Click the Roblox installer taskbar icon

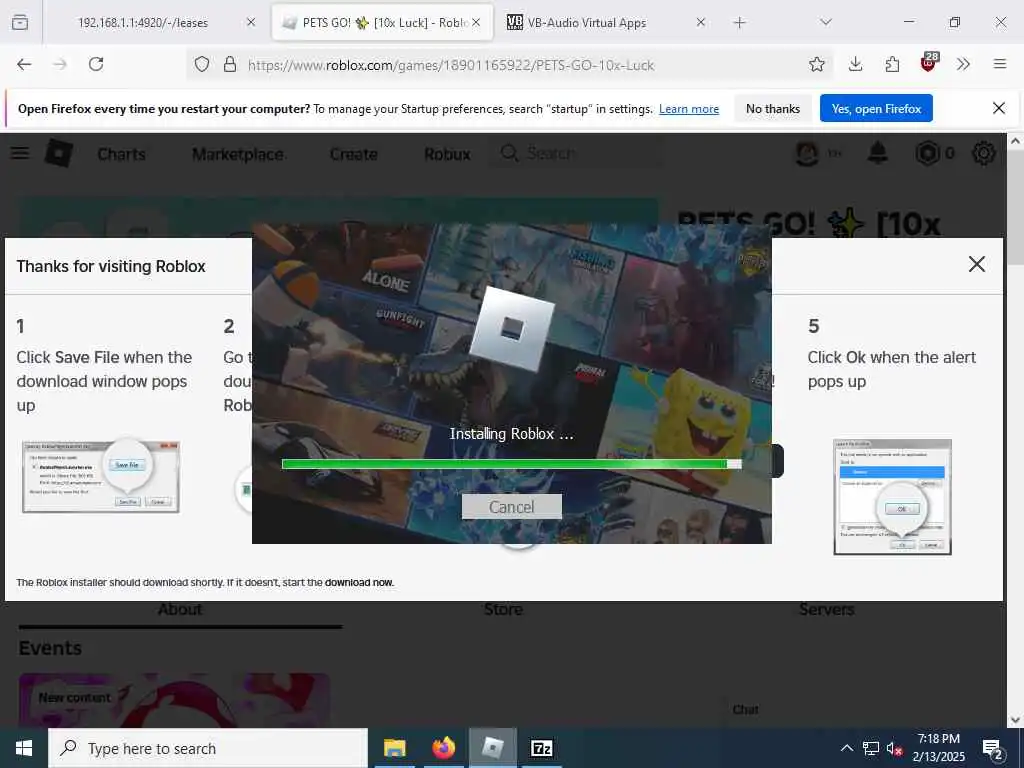coord(492,748)
